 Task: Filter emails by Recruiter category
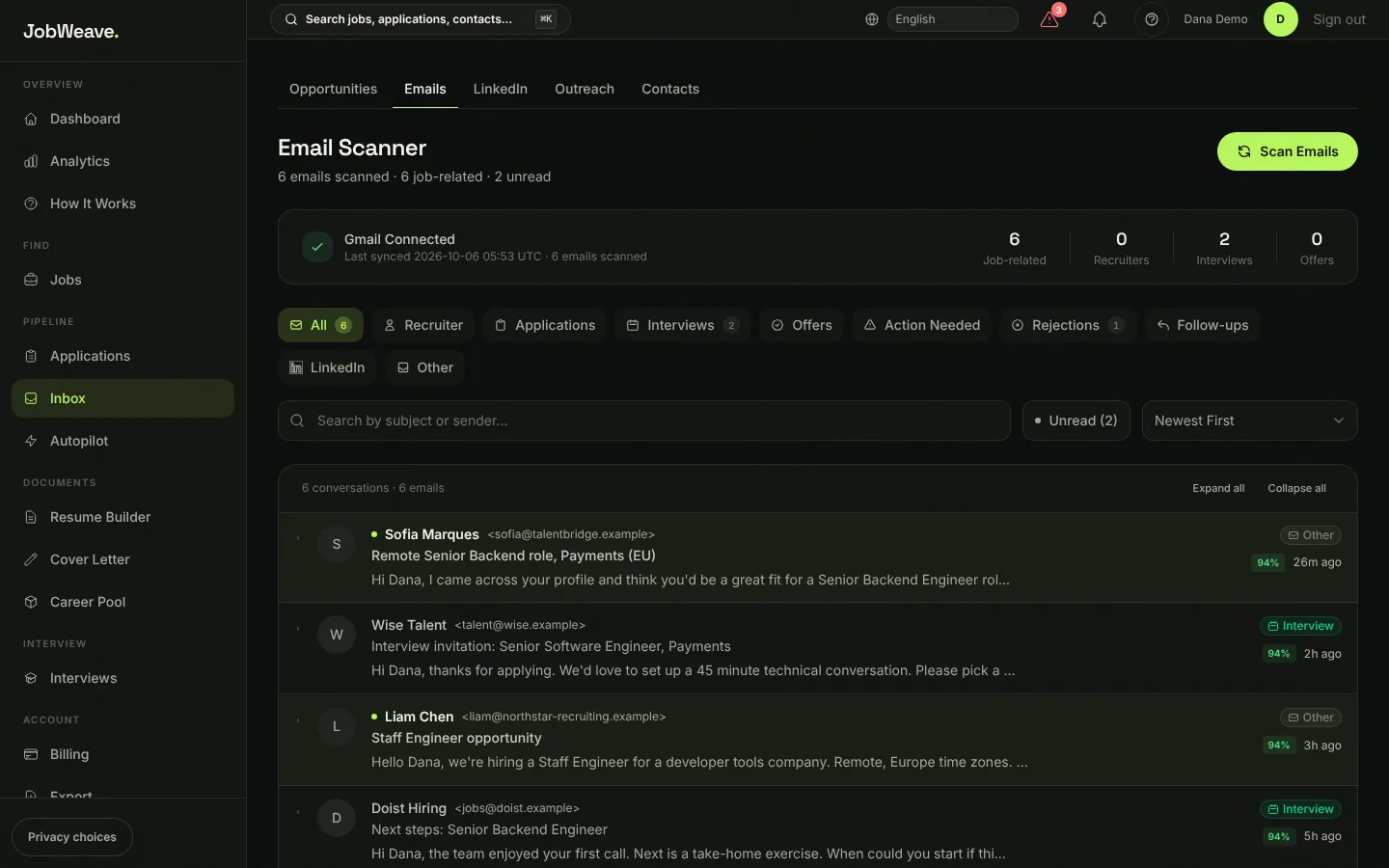point(423,325)
